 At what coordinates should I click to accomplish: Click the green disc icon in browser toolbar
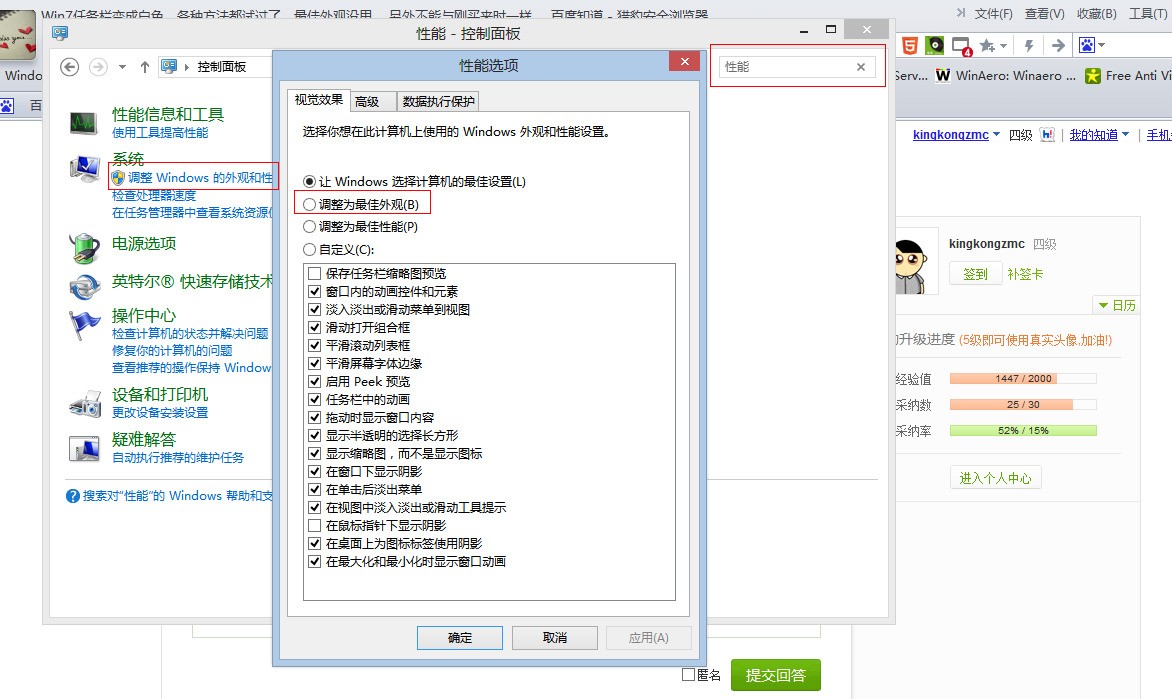pos(934,46)
